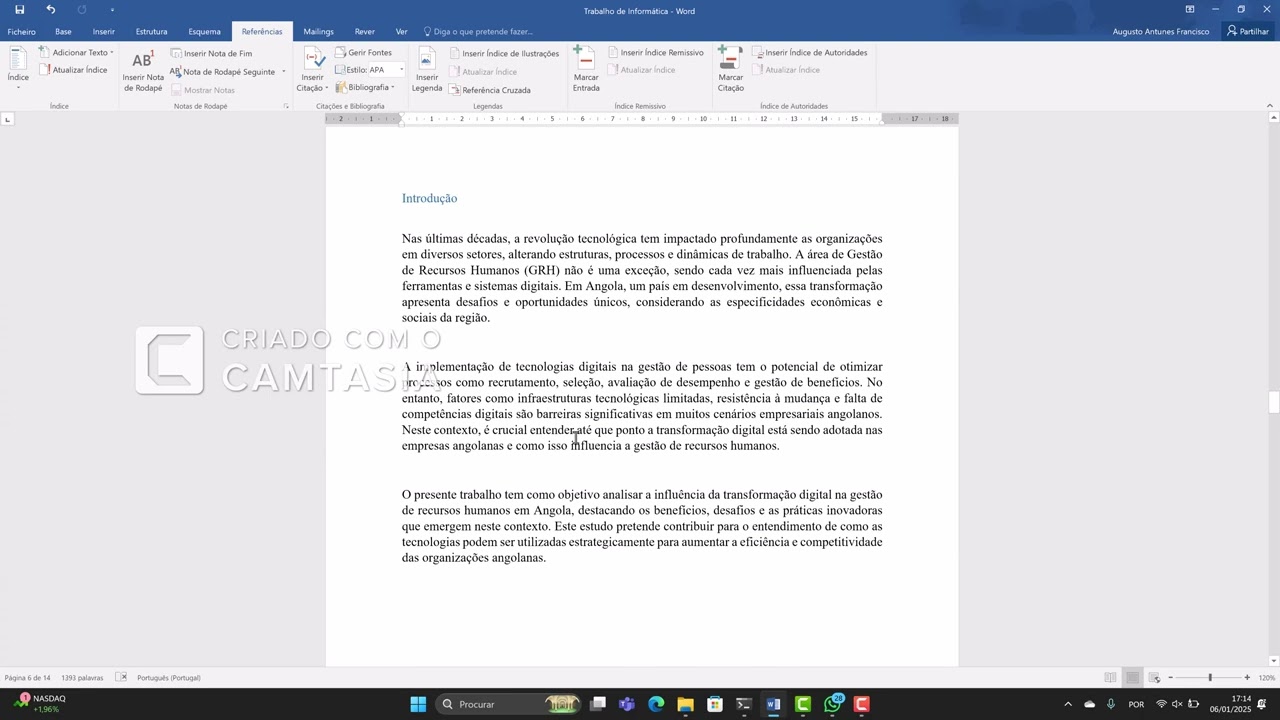Save the document with the floppy disk icon
Screen dimensions: 1280x720
point(19,10)
